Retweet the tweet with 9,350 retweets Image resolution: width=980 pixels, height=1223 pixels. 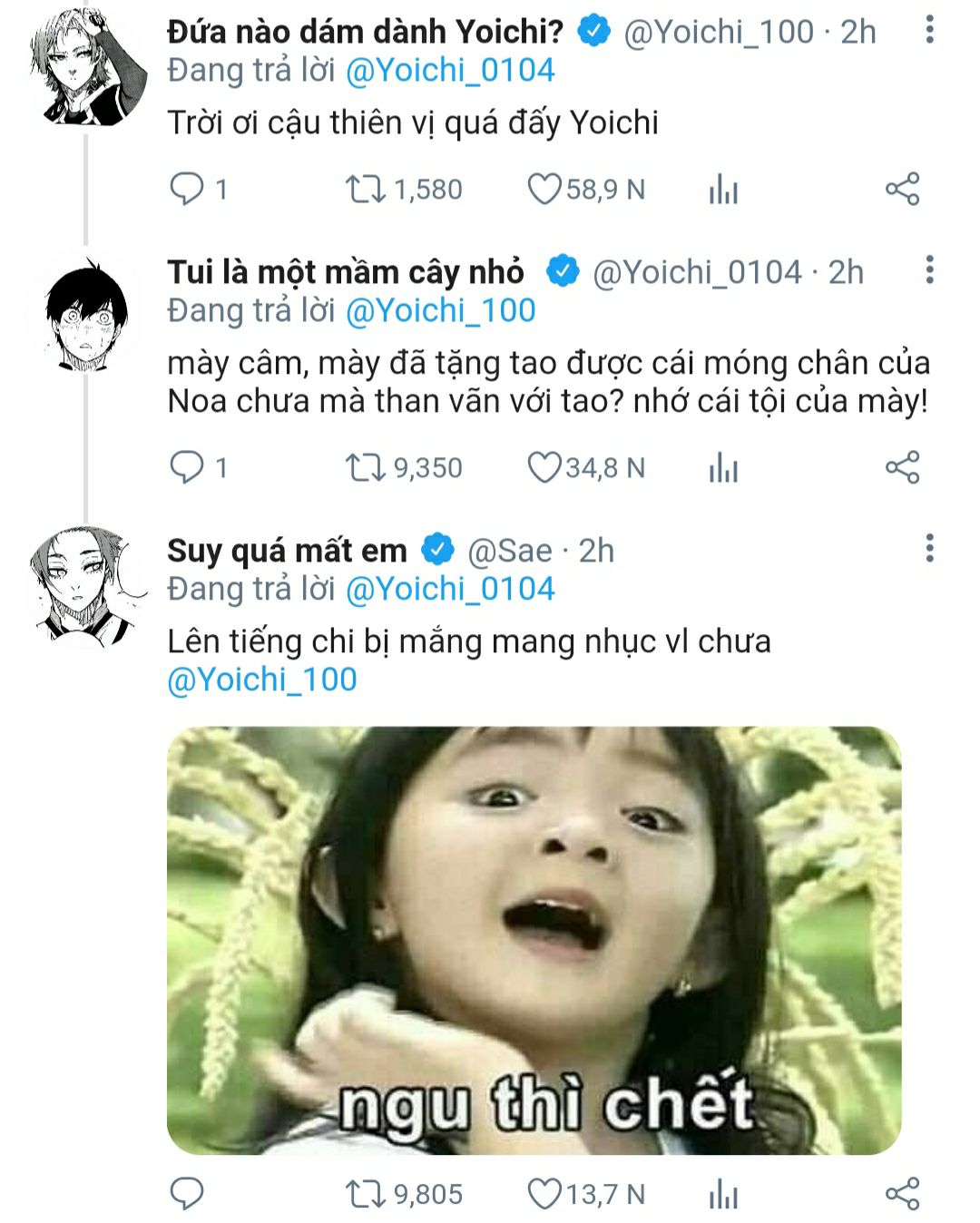click(365, 467)
